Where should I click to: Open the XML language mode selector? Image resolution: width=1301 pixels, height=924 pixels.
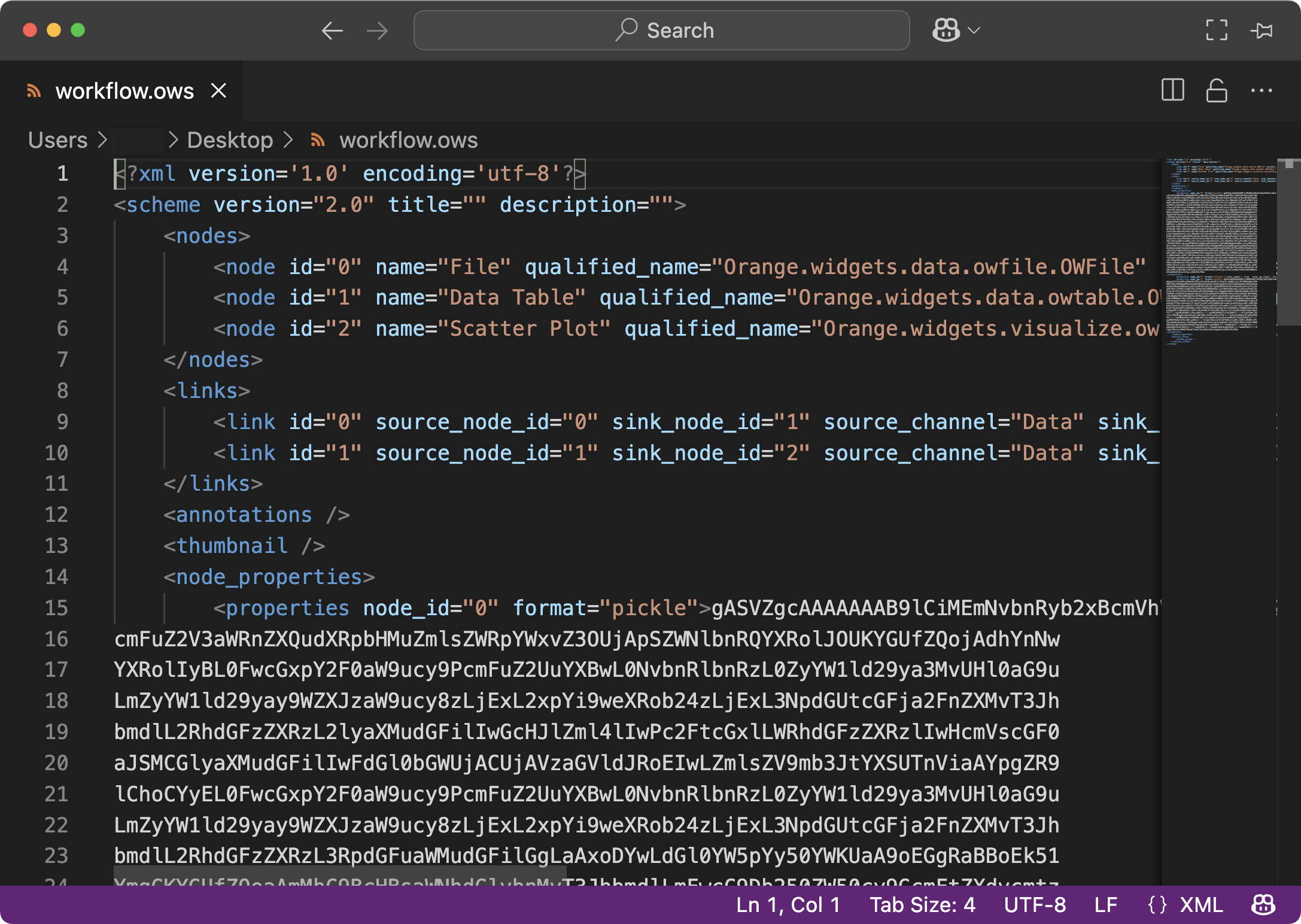point(1200,905)
